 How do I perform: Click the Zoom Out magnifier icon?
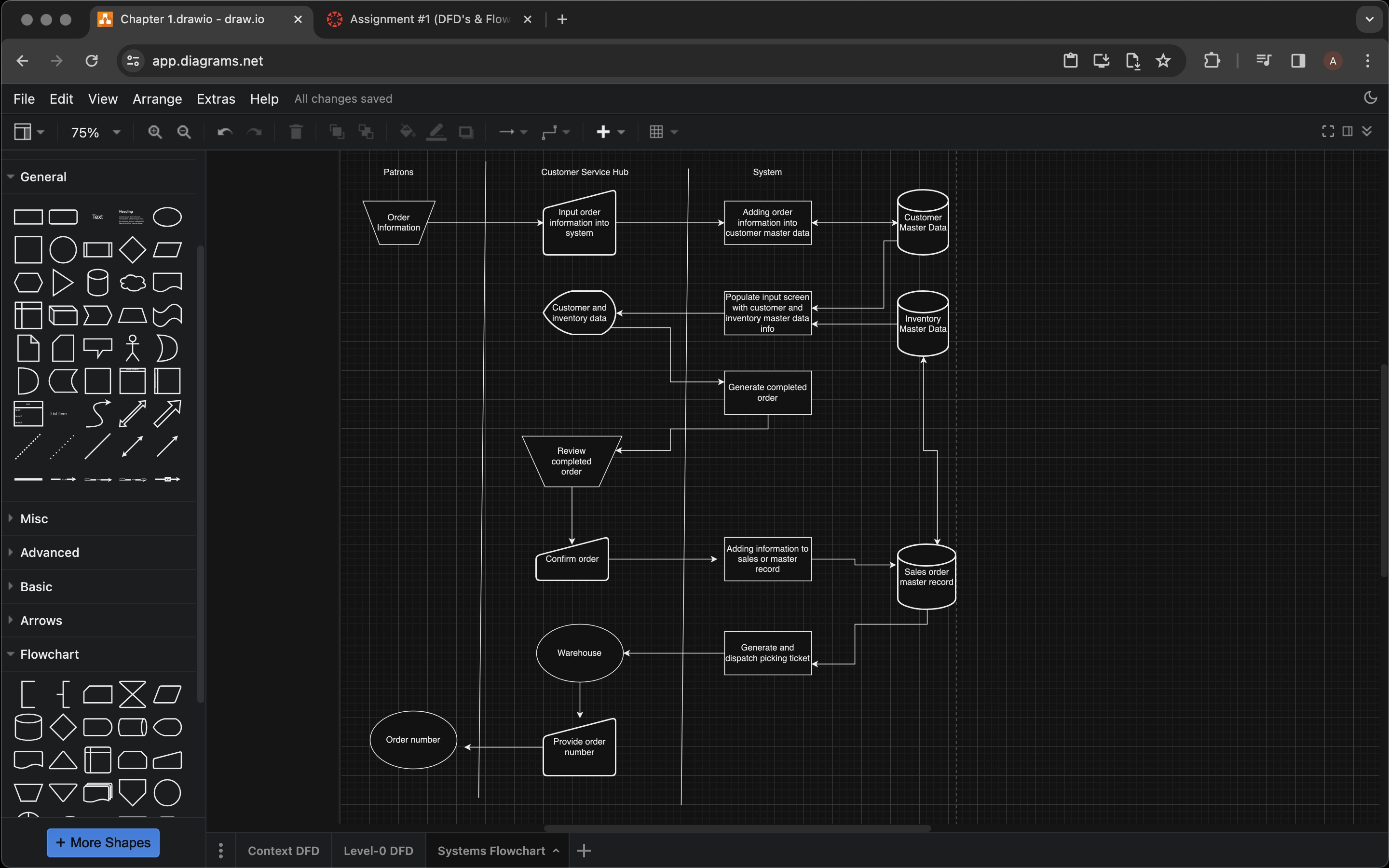coord(184,132)
